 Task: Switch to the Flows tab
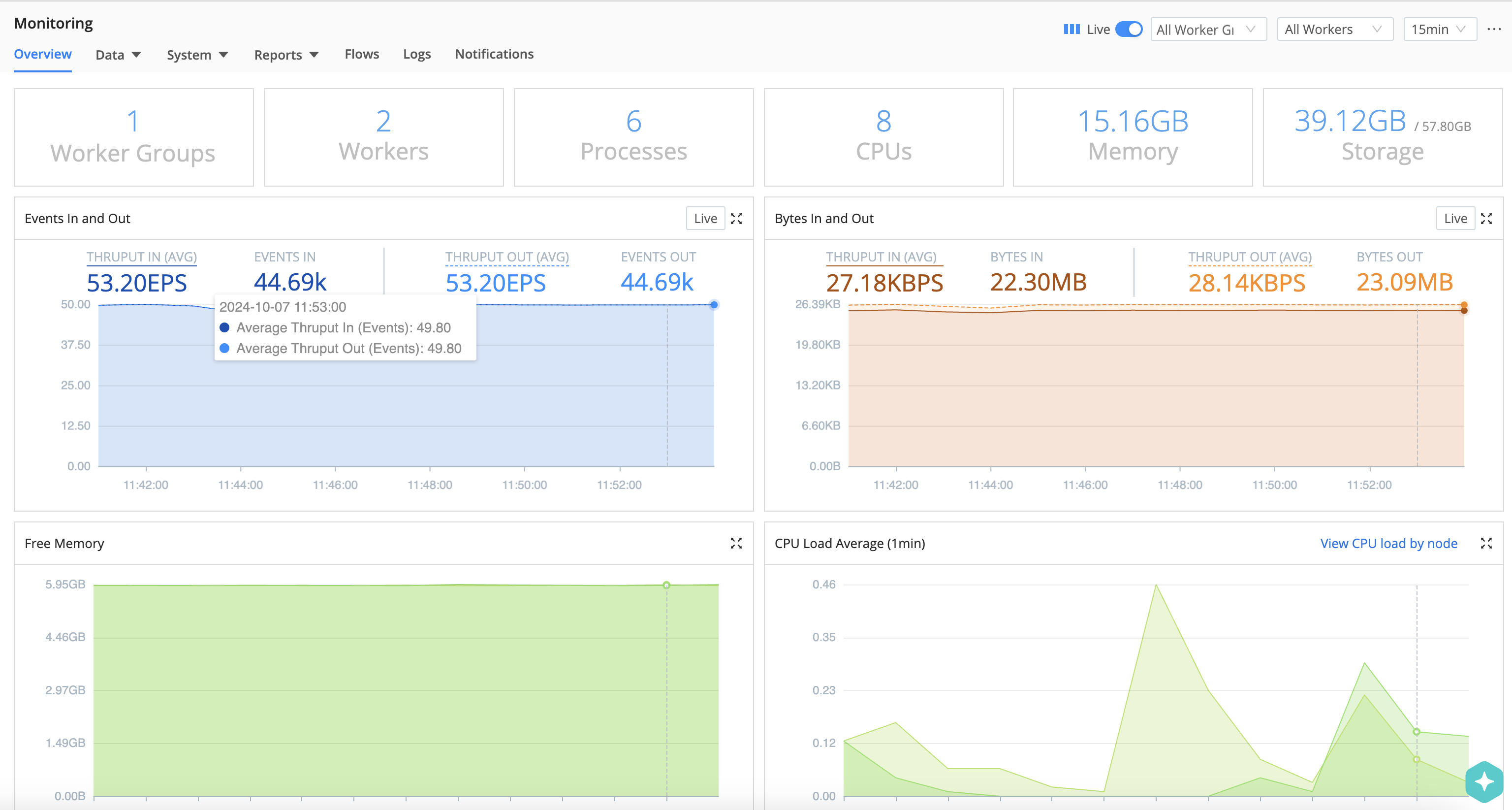(362, 54)
